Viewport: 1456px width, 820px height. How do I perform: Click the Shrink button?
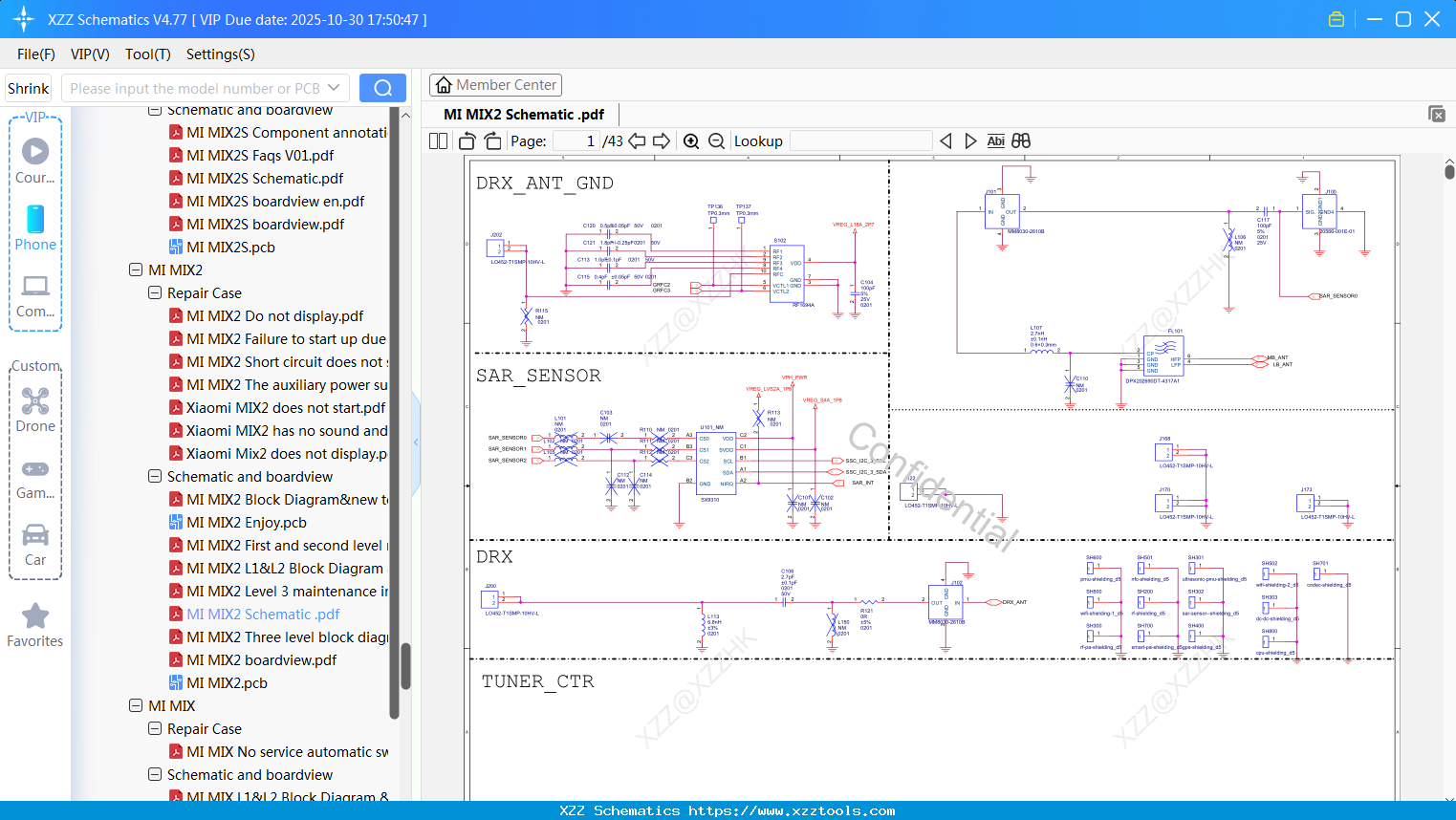29,88
